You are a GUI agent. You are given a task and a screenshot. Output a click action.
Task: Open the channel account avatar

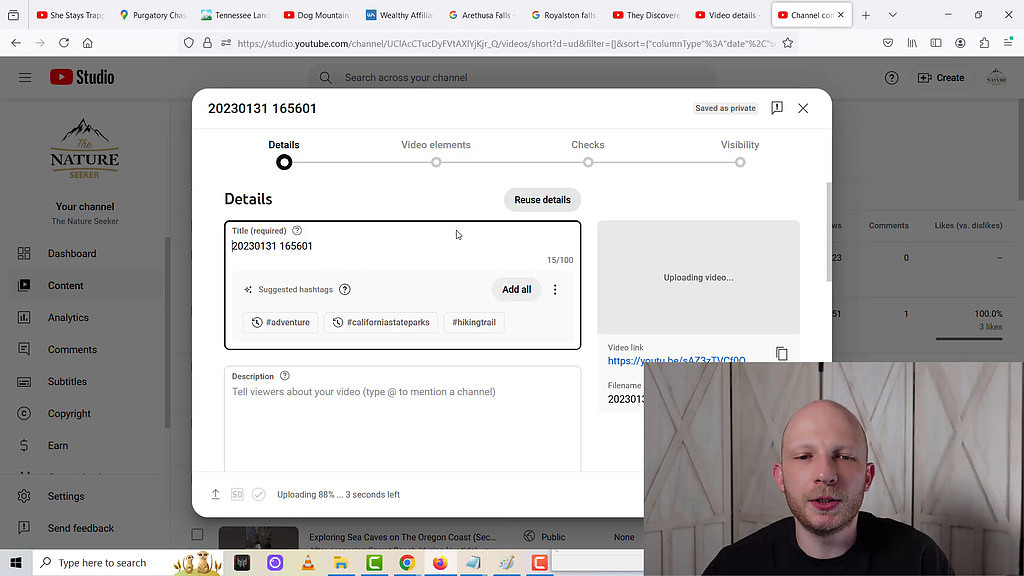(x=996, y=78)
